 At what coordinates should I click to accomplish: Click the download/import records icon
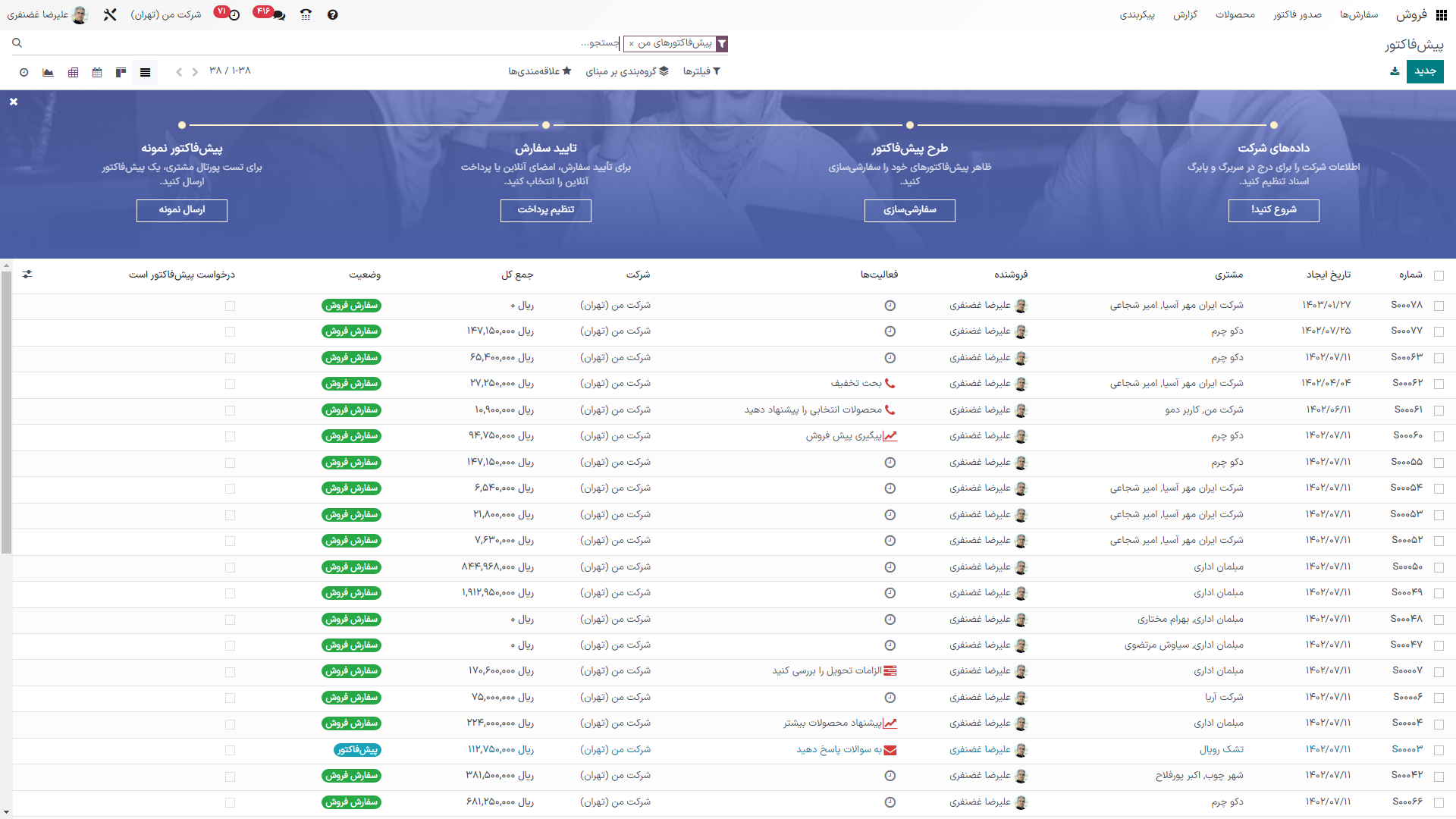(x=1395, y=71)
